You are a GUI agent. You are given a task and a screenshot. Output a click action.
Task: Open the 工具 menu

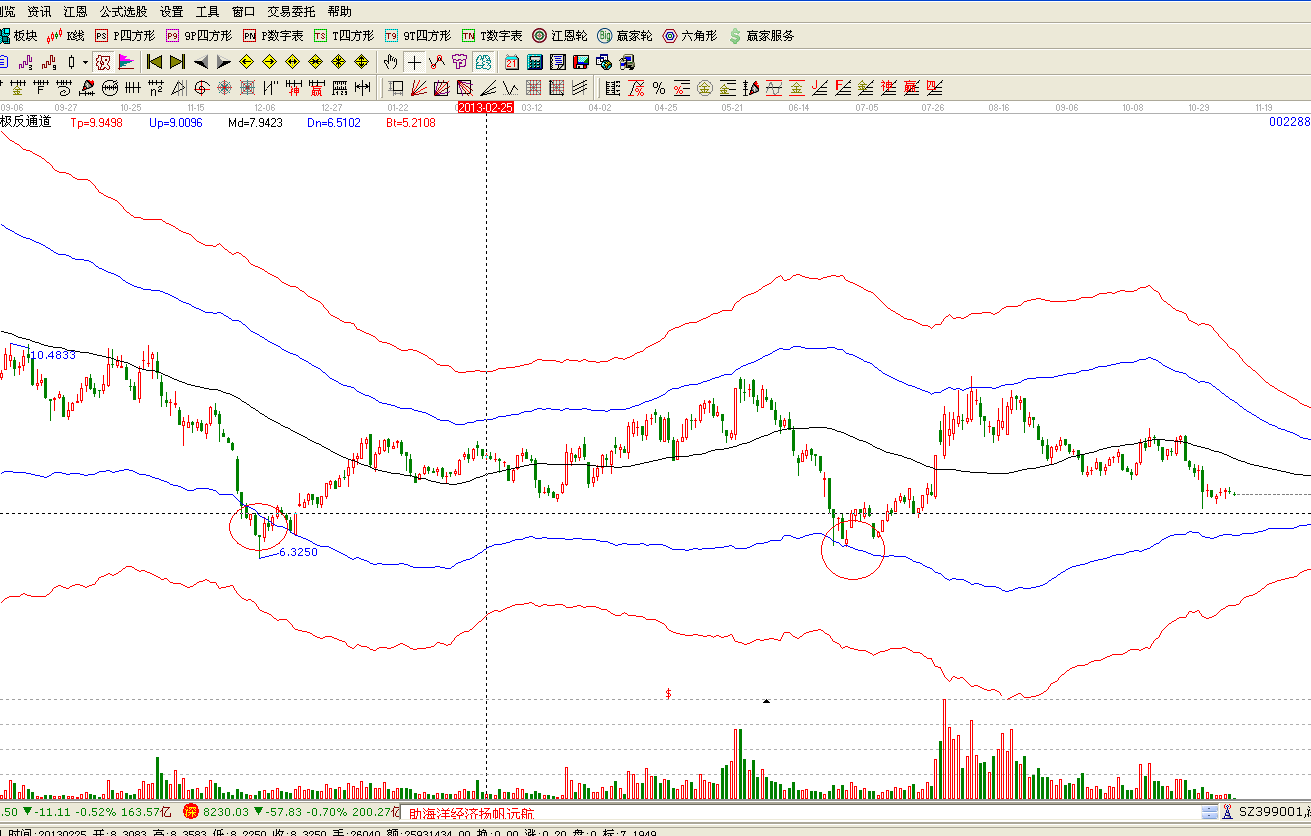coord(207,12)
